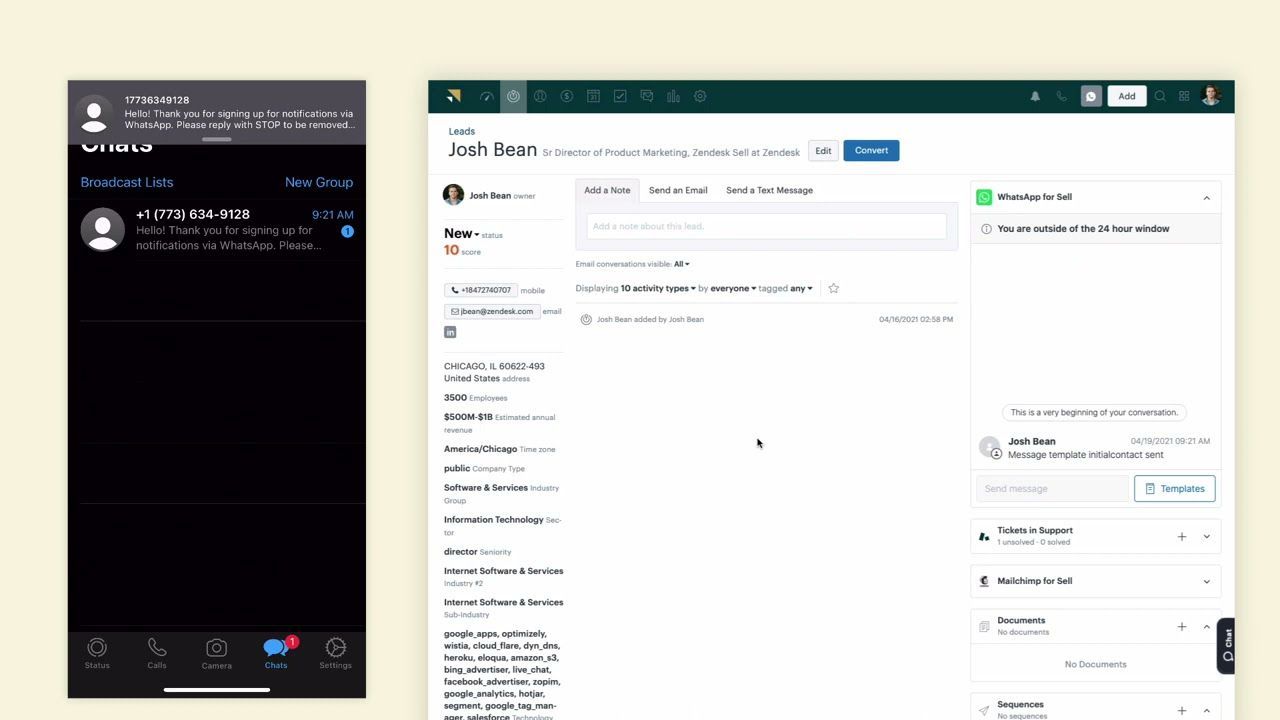Open Broadcast Lists in WhatsApp phone
This screenshot has height=720, width=1280.
click(127, 182)
